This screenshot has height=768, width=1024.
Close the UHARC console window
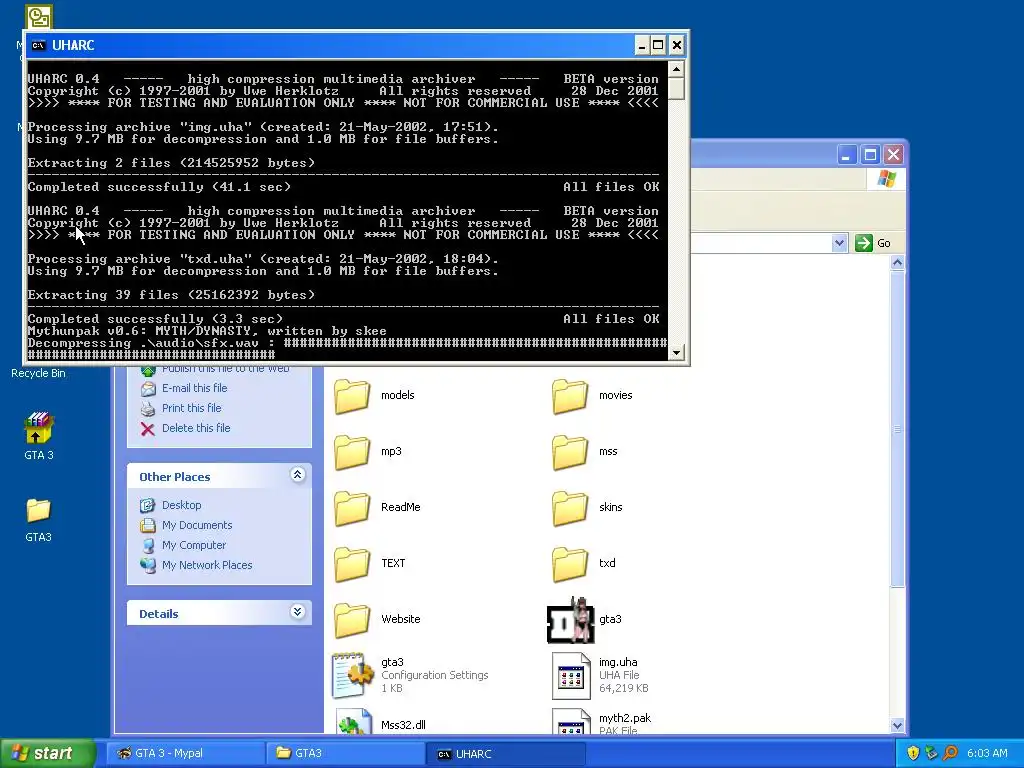click(677, 45)
